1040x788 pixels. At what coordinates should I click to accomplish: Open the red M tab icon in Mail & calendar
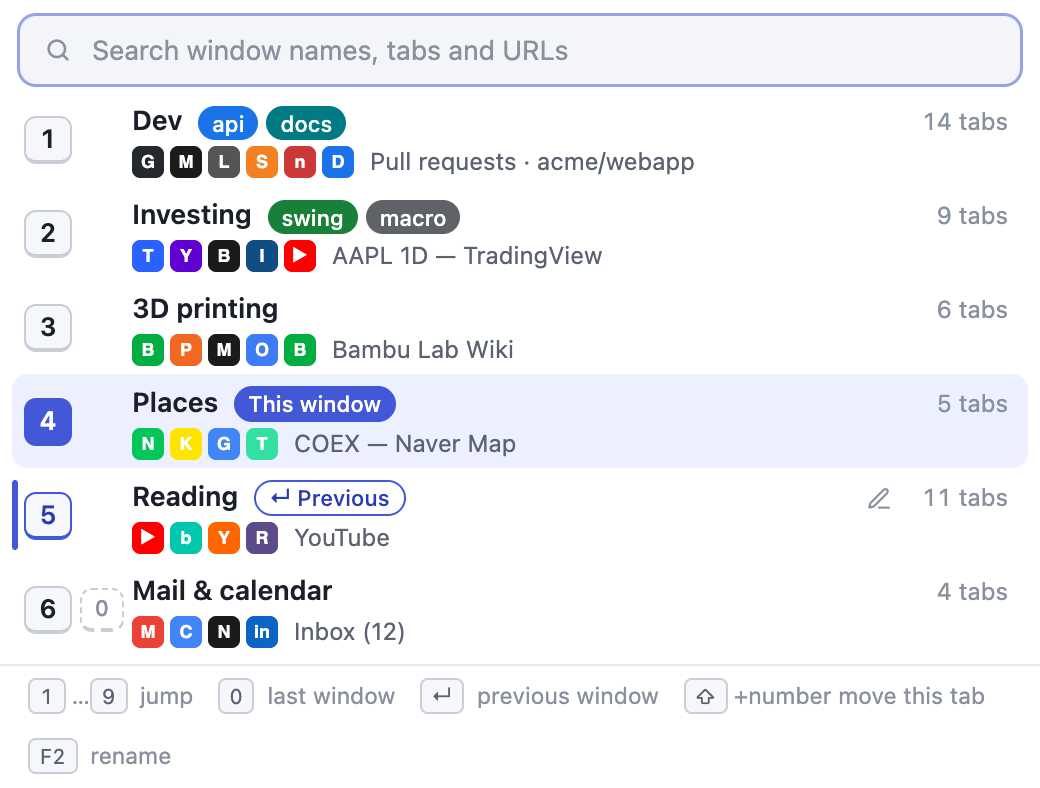click(x=148, y=632)
